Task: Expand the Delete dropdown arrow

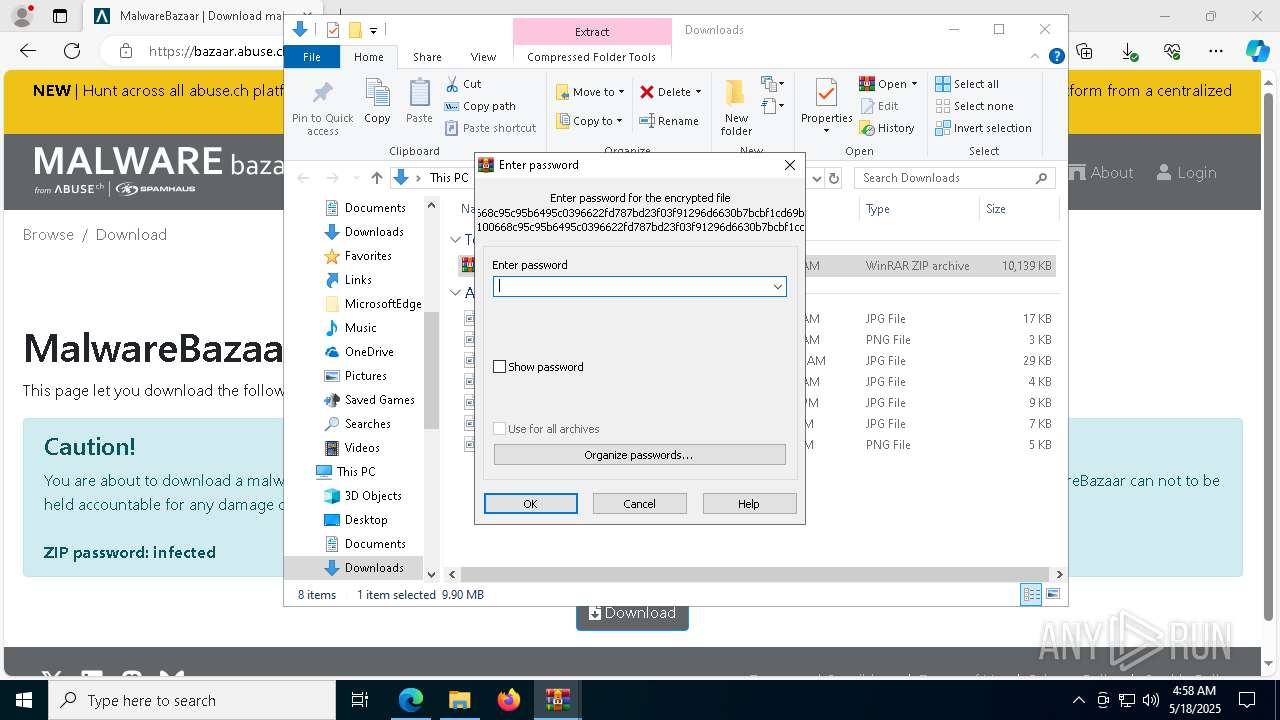Action: (698, 92)
